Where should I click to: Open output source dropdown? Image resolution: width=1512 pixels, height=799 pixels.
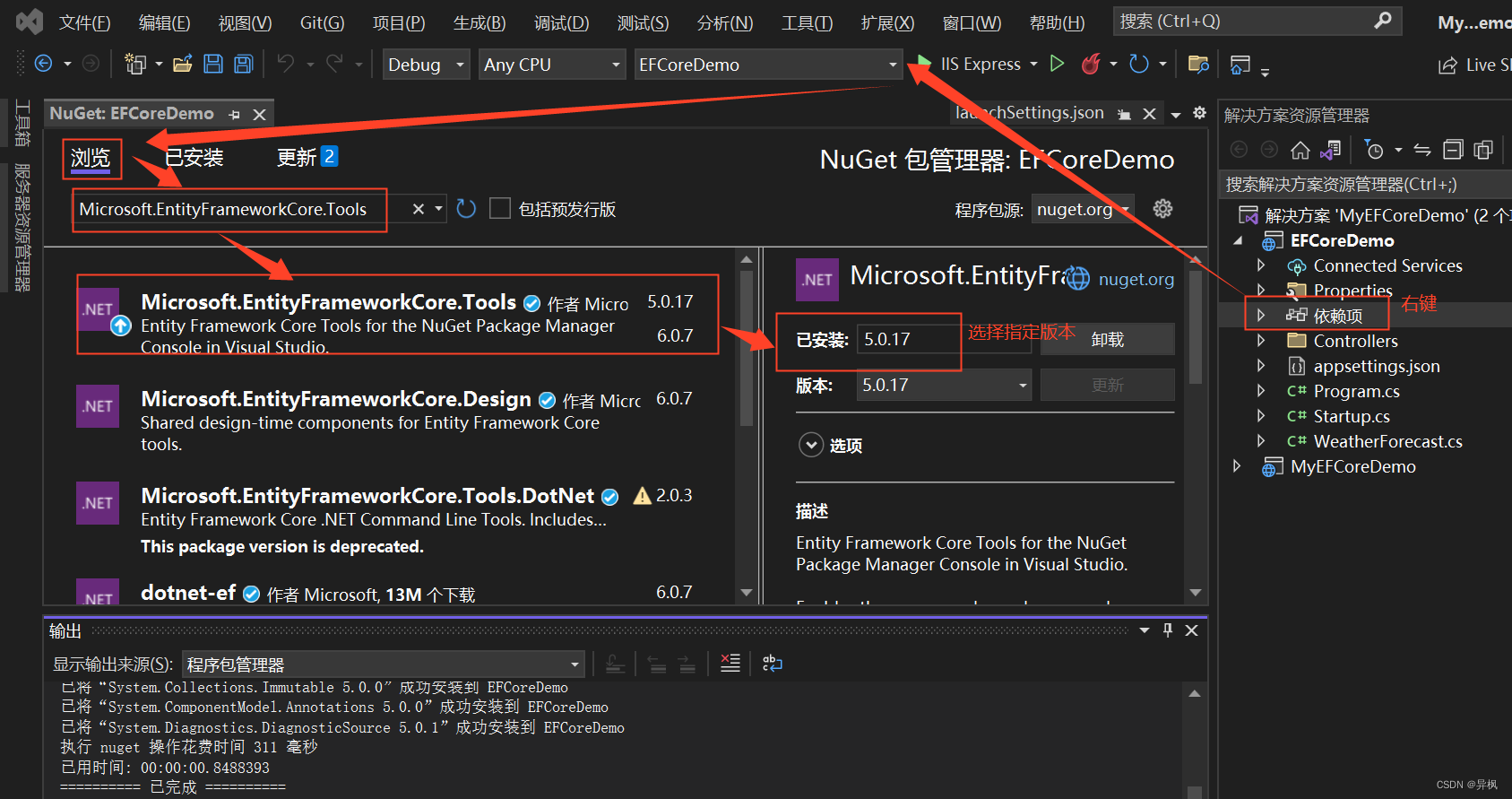click(x=383, y=664)
